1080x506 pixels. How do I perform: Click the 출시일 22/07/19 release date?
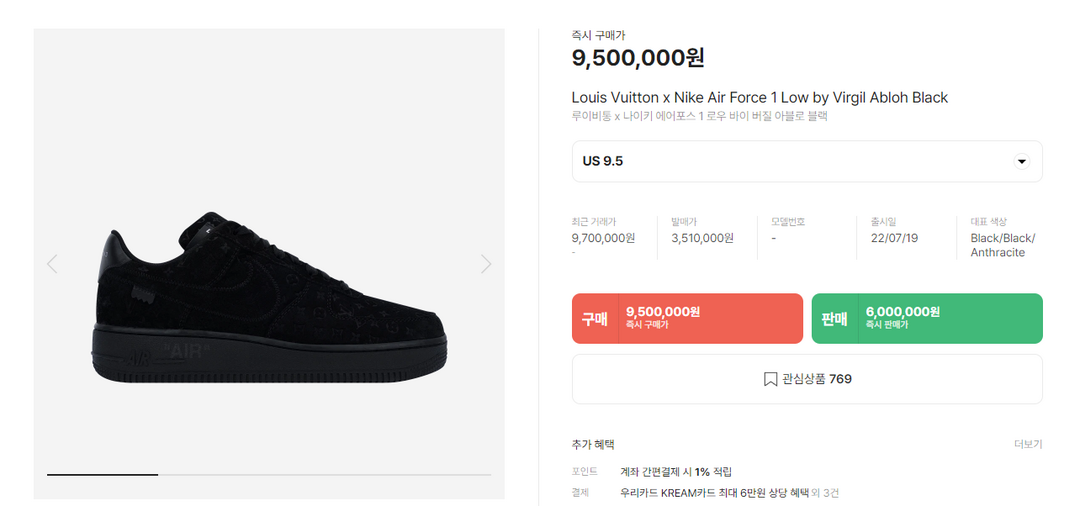tap(893, 238)
